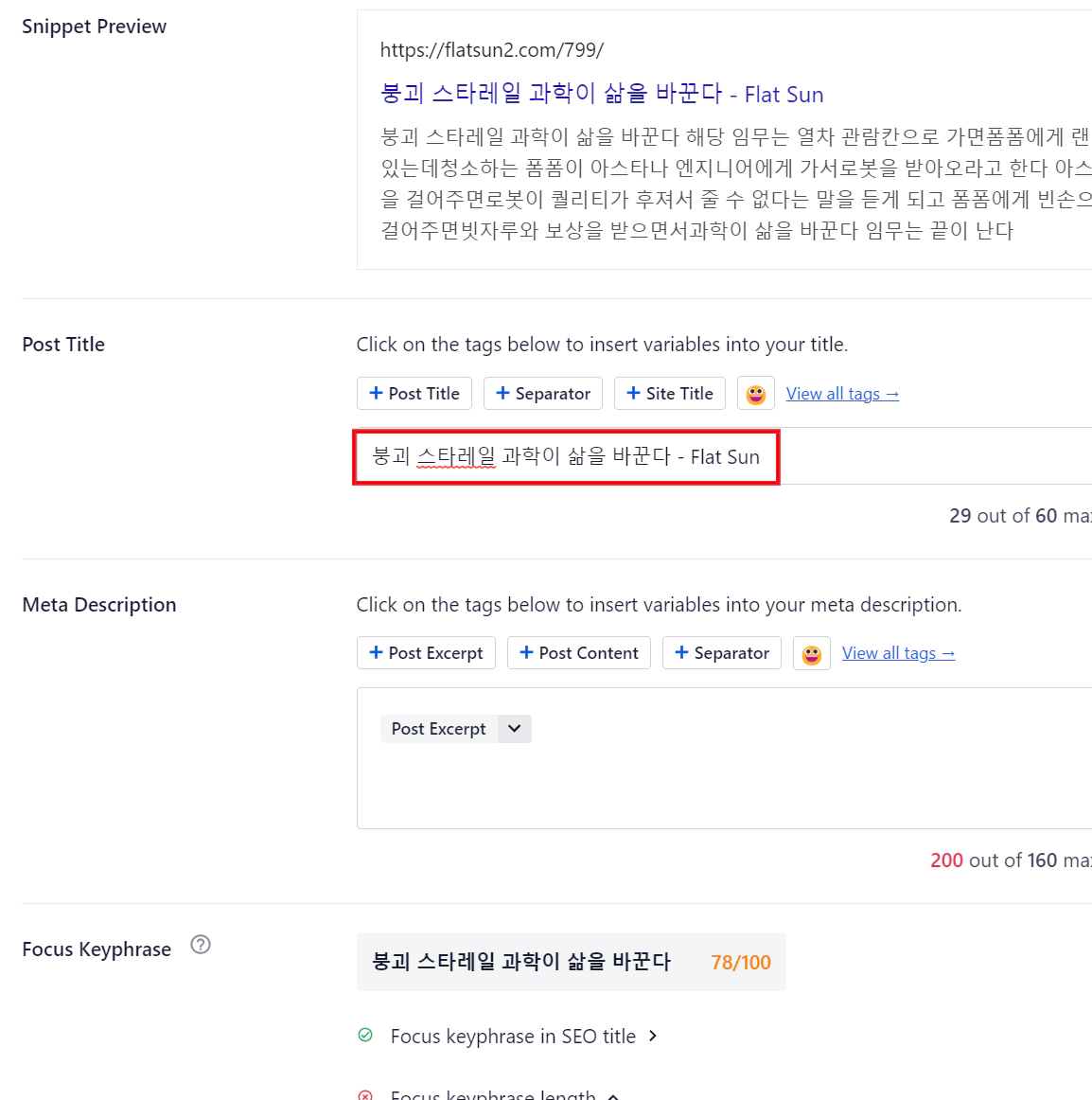1092x1100 pixels.
Task: Click the '200 out of 160' counter
Action: tap(1011, 860)
